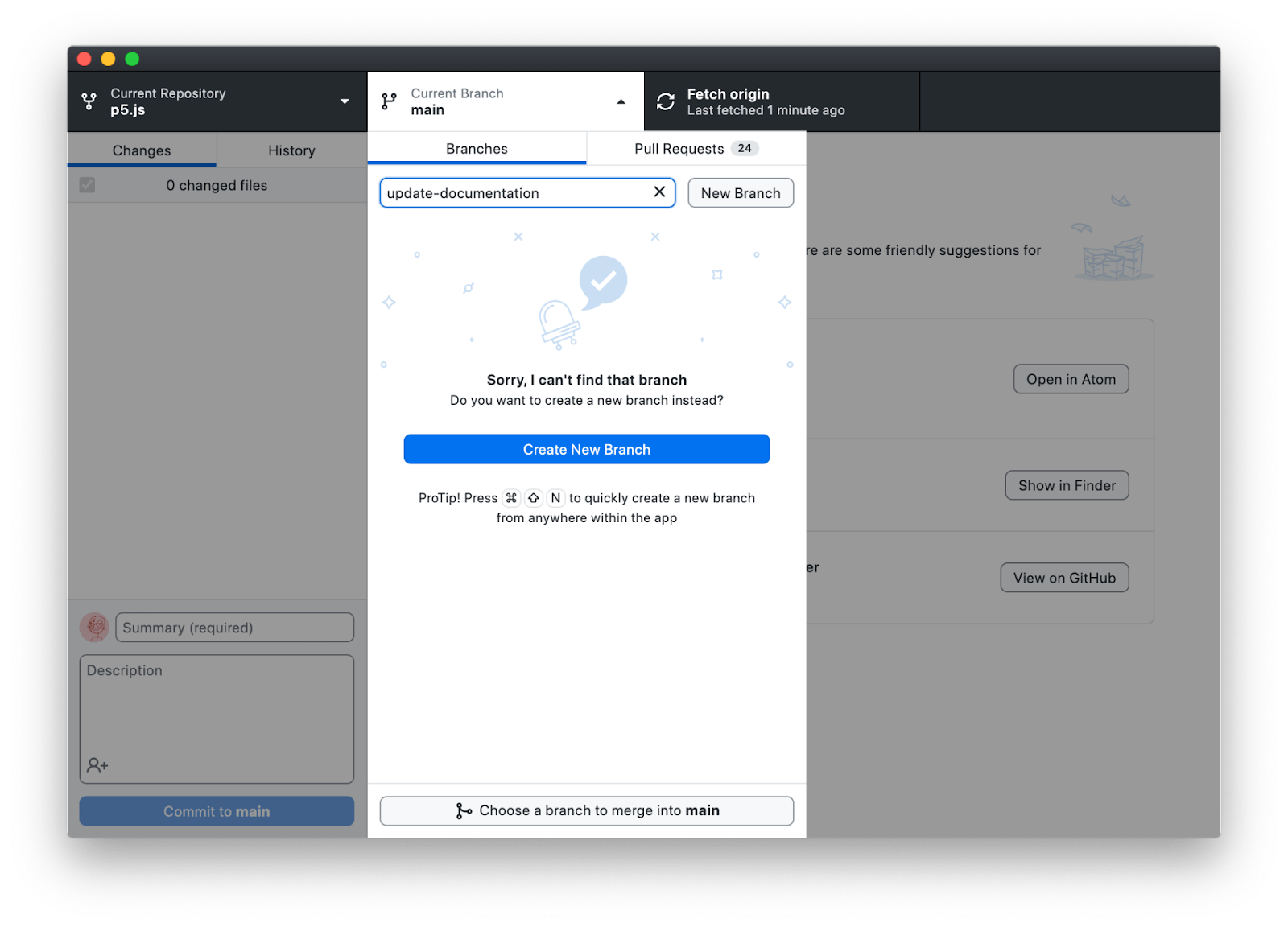Collapse the Current Branch dropdown
The width and height of the screenshot is (1288, 927).
tap(621, 102)
